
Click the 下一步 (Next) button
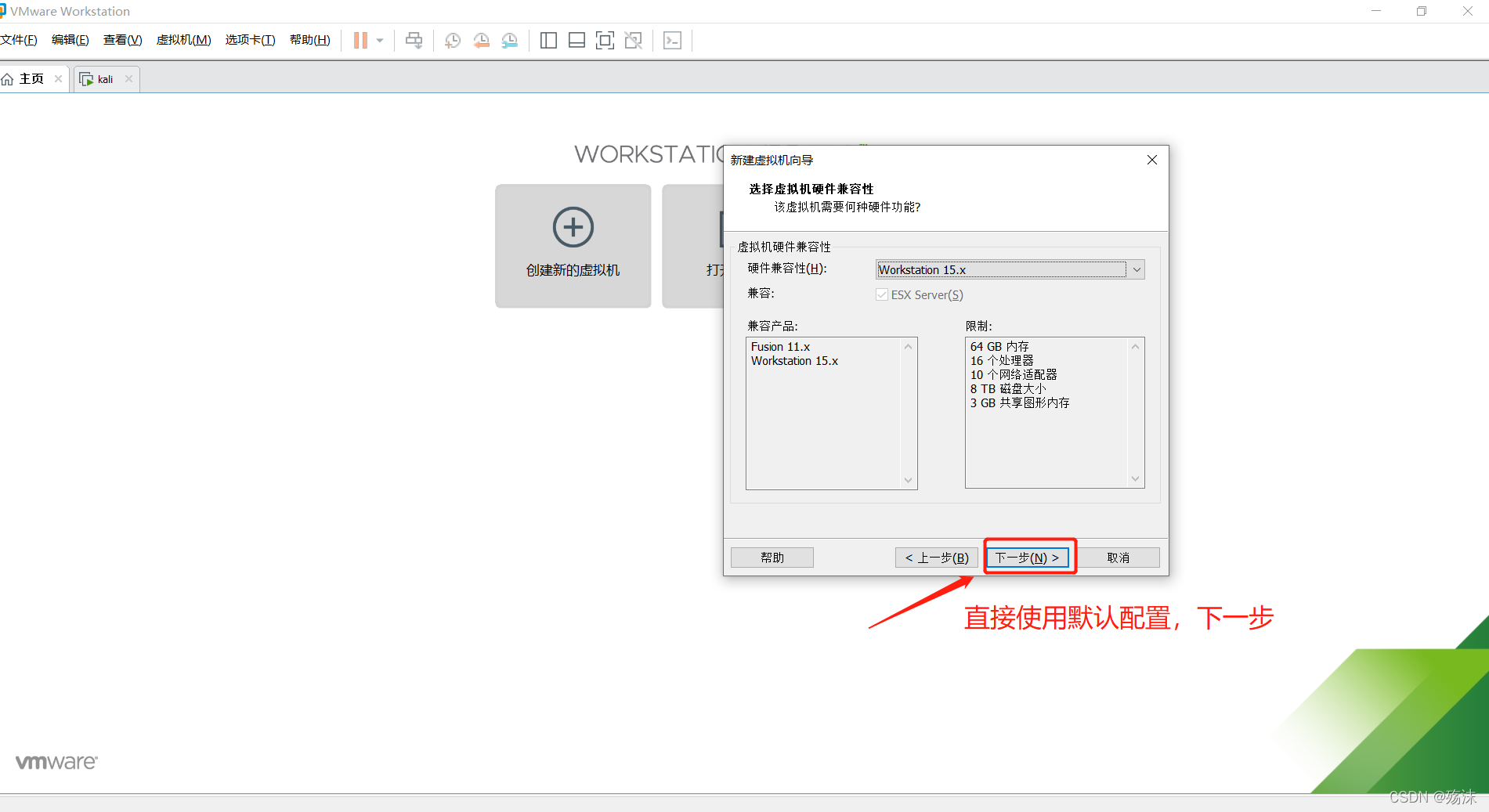pos(1027,558)
